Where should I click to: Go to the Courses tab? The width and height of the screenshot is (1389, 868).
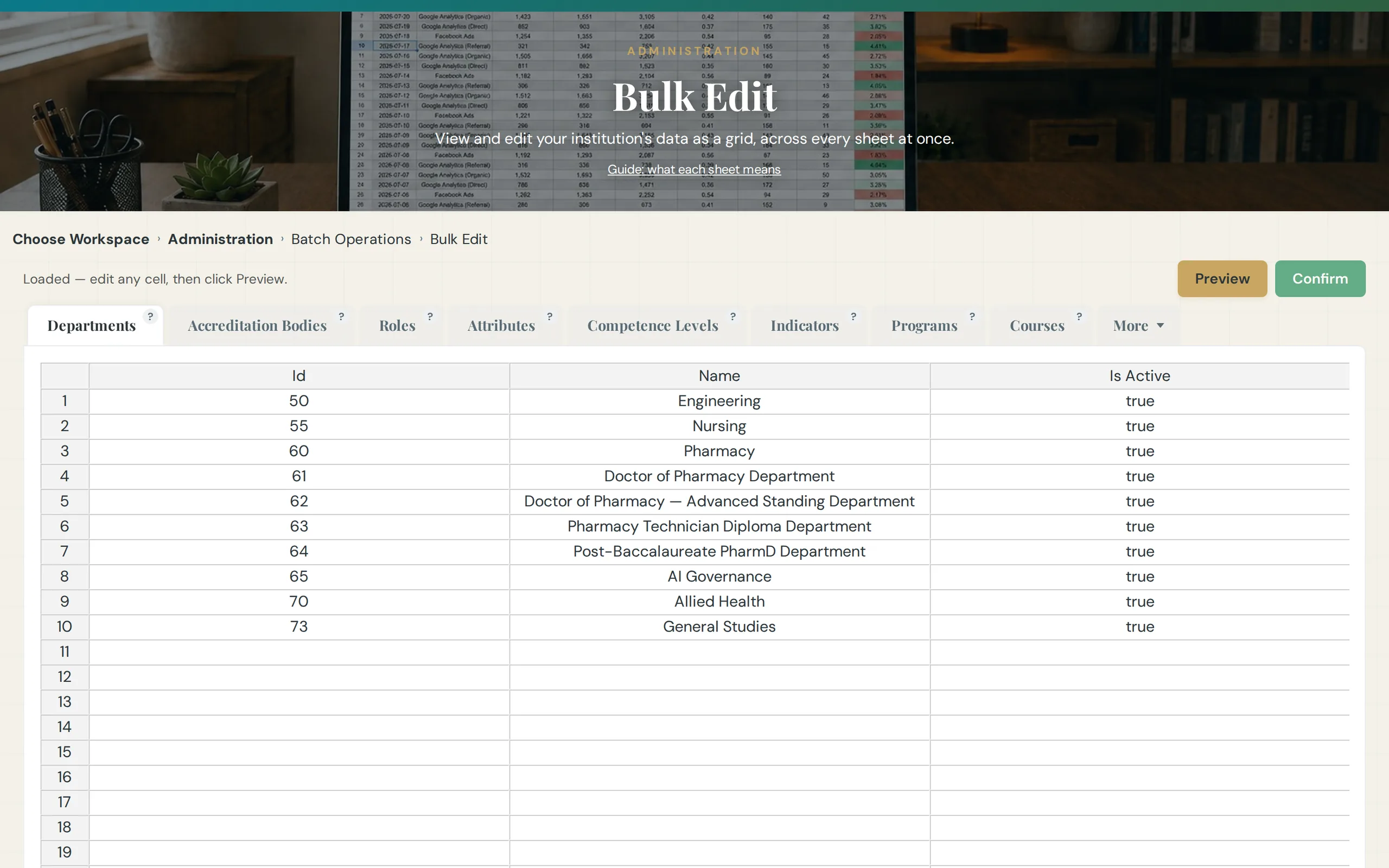1037,325
